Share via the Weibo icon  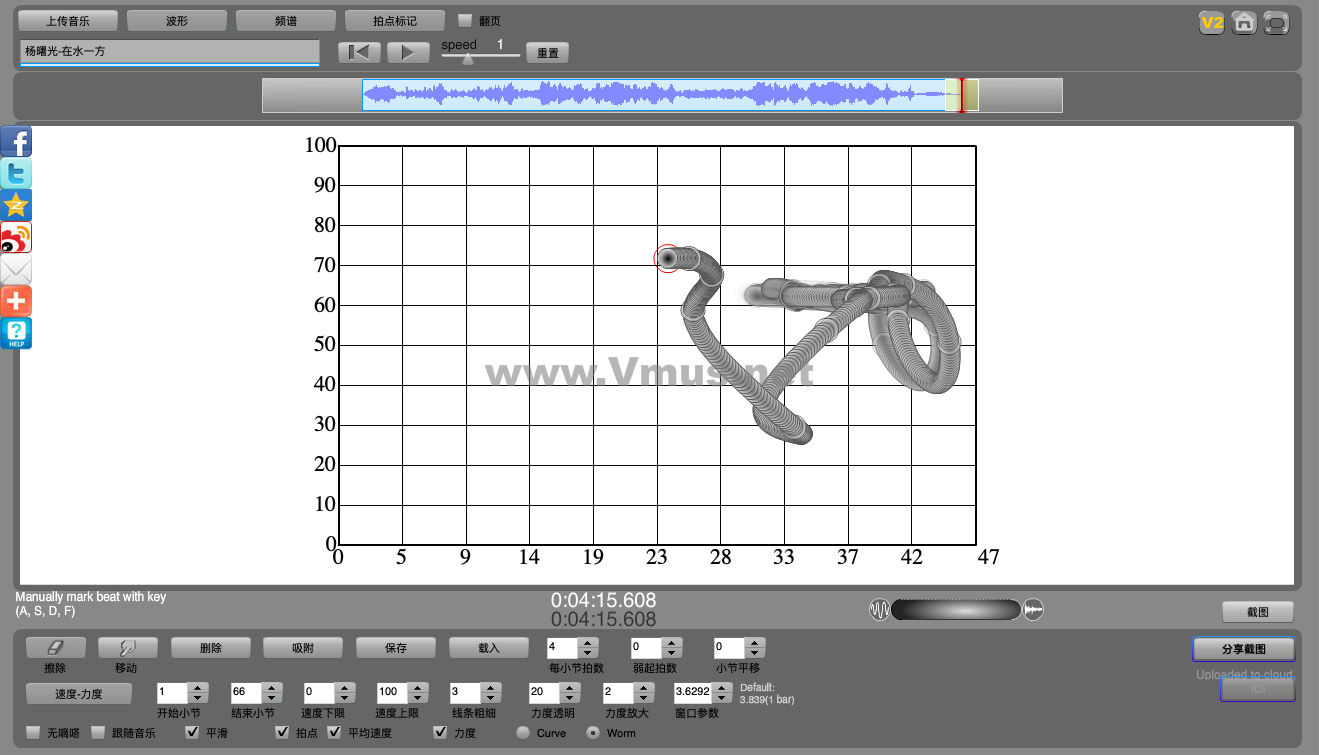pyautogui.click(x=16, y=238)
